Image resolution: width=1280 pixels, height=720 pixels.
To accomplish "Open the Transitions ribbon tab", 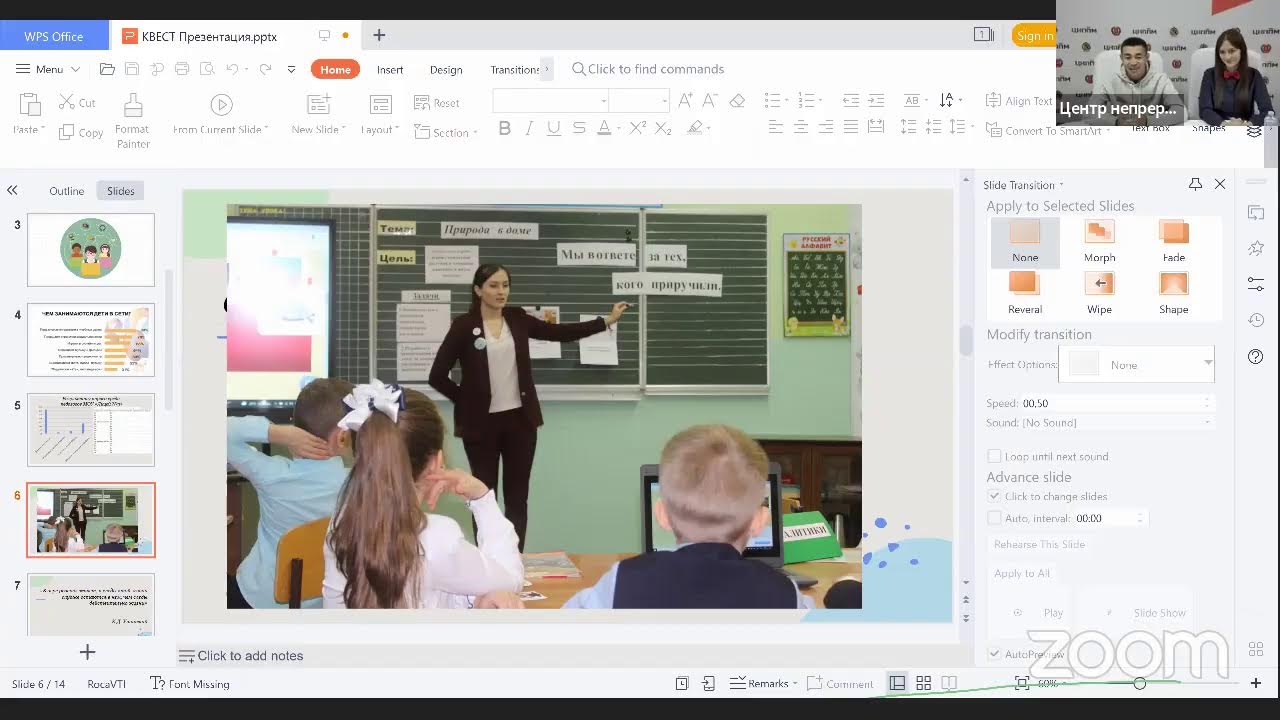I will click(514, 69).
